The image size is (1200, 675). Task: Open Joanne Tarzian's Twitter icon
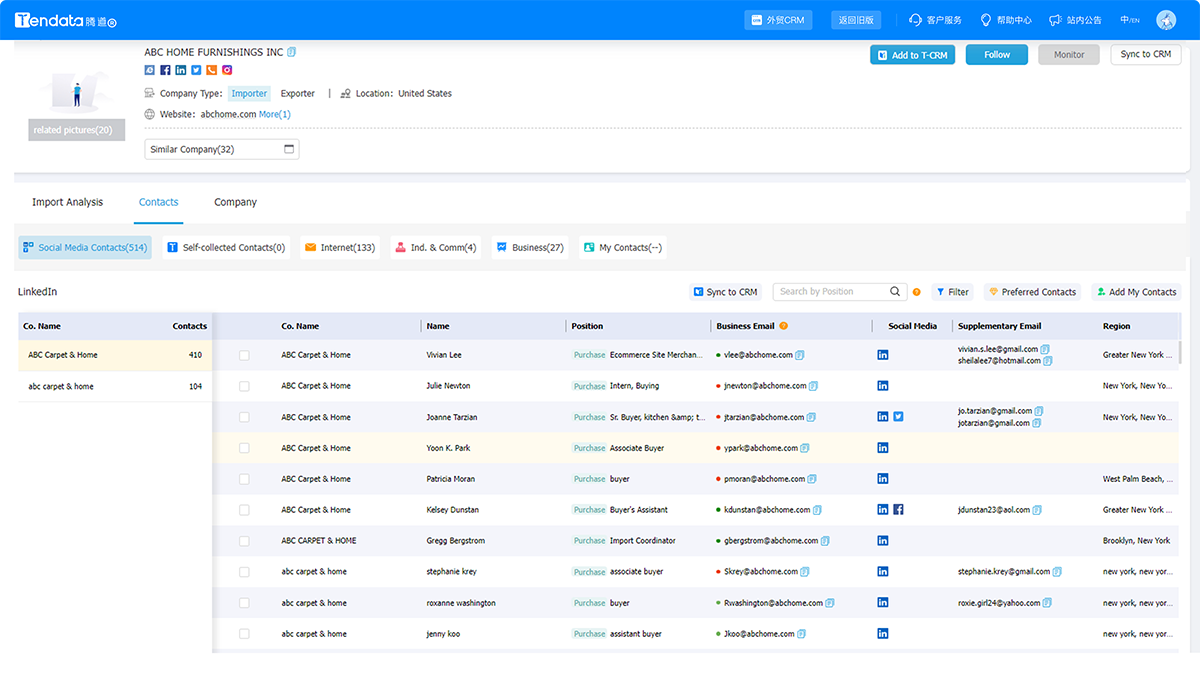tap(898, 417)
